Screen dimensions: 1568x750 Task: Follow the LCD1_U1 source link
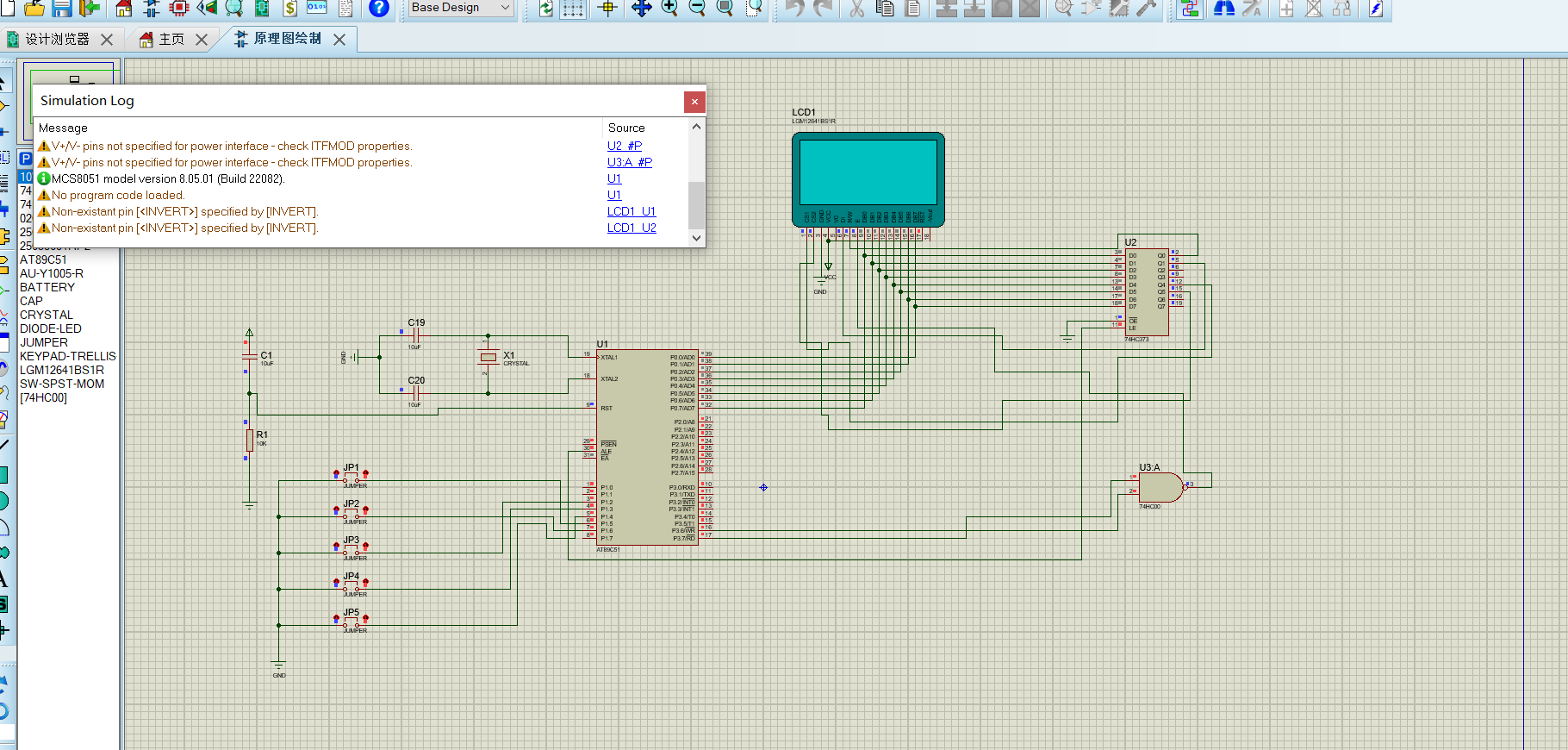632,211
